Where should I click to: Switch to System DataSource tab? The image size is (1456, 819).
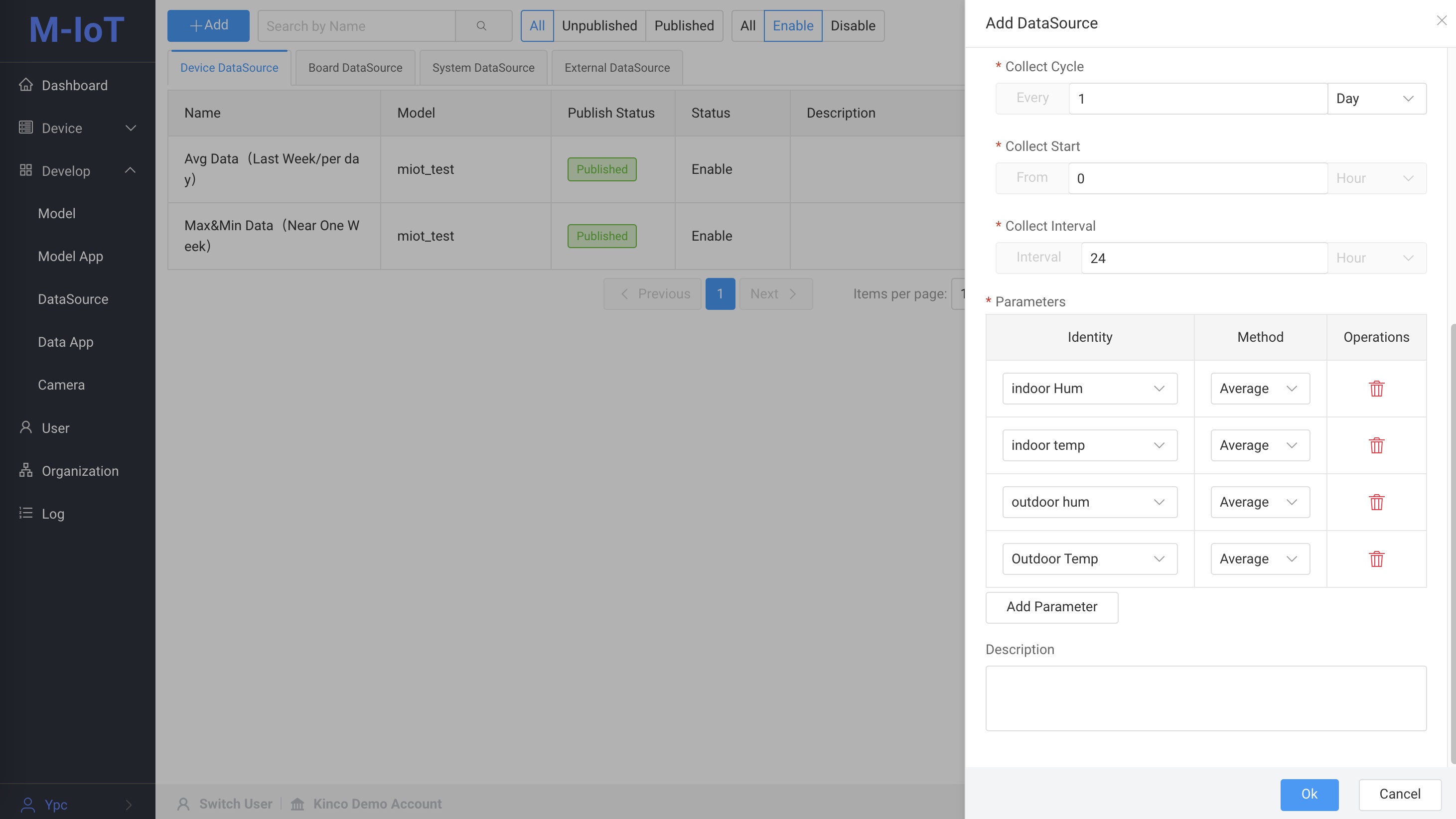pyautogui.click(x=483, y=68)
